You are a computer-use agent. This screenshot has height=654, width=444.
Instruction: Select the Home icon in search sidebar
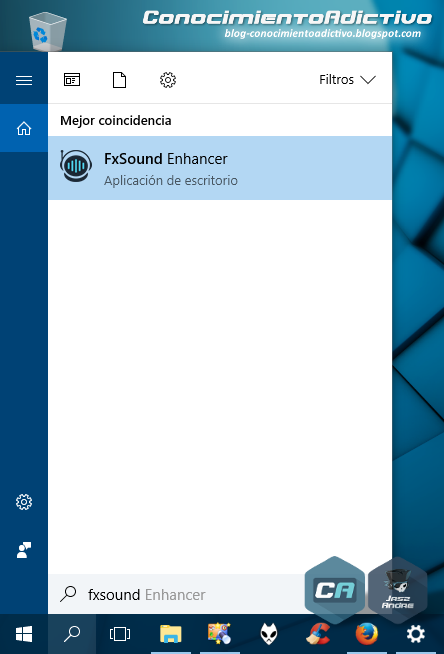coord(24,128)
